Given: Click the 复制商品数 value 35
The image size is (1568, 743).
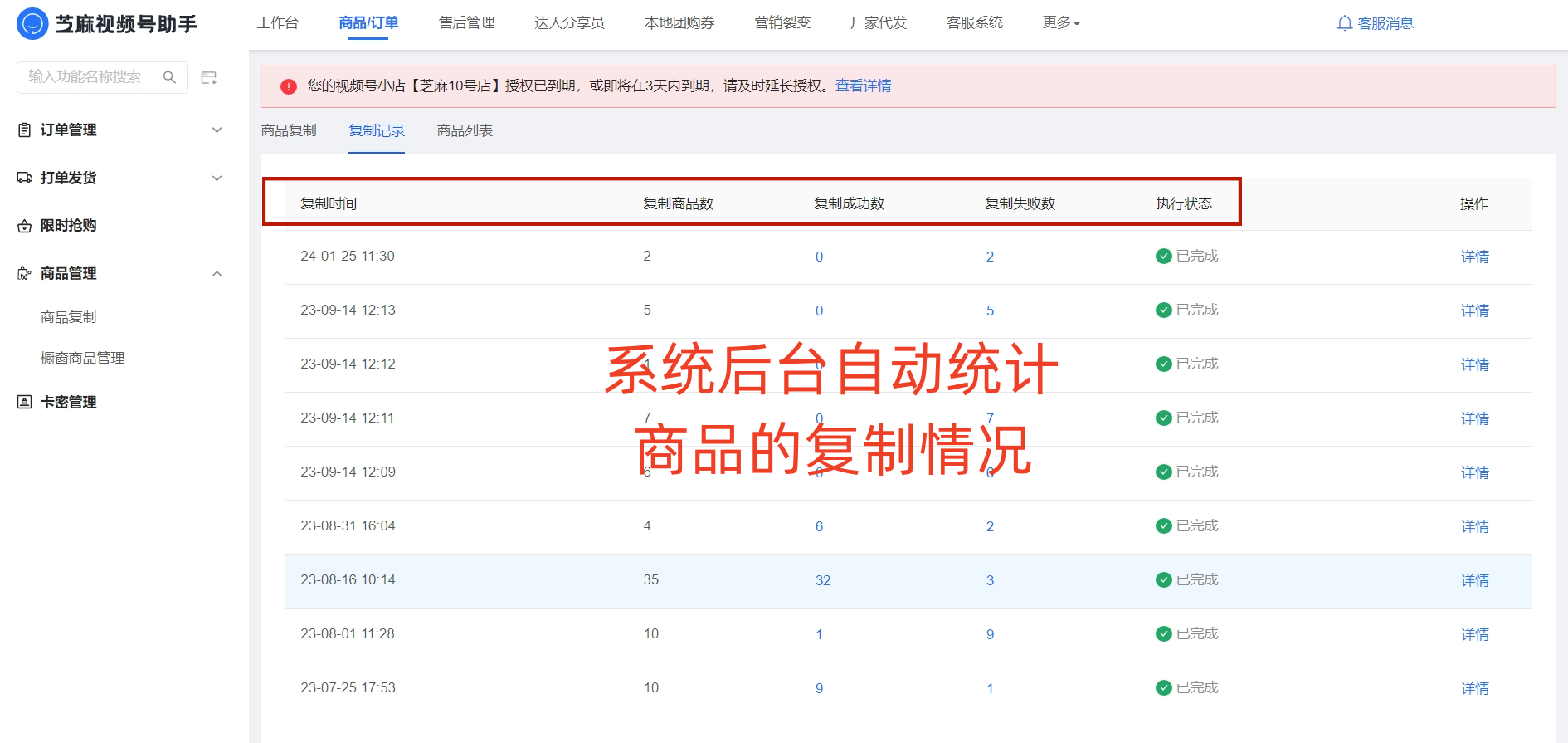Looking at the screenshot, I should click(651, 579).
